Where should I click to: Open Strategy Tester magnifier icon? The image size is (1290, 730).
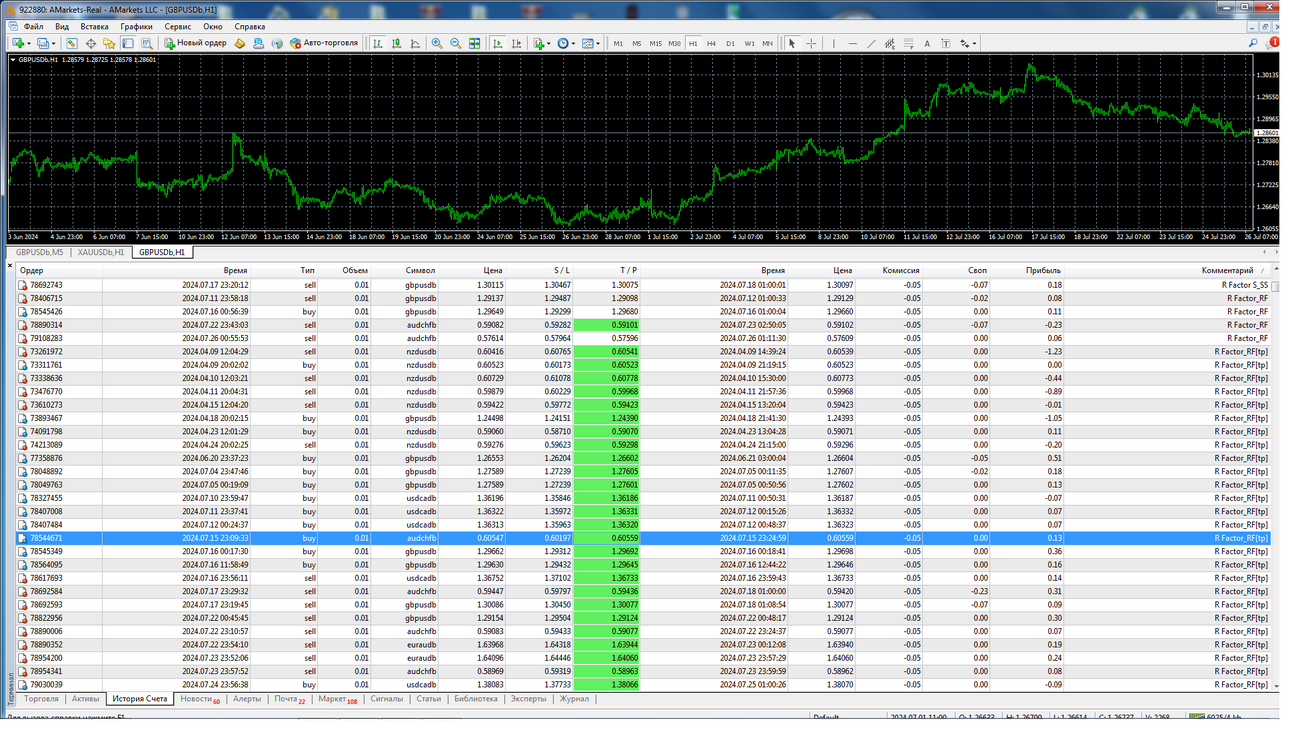pyautogui.click(x=147, y=43)
